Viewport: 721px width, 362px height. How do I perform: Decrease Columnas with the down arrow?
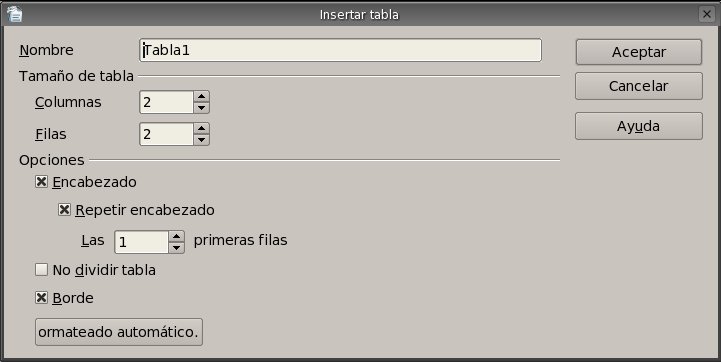(x=201, y=108)
